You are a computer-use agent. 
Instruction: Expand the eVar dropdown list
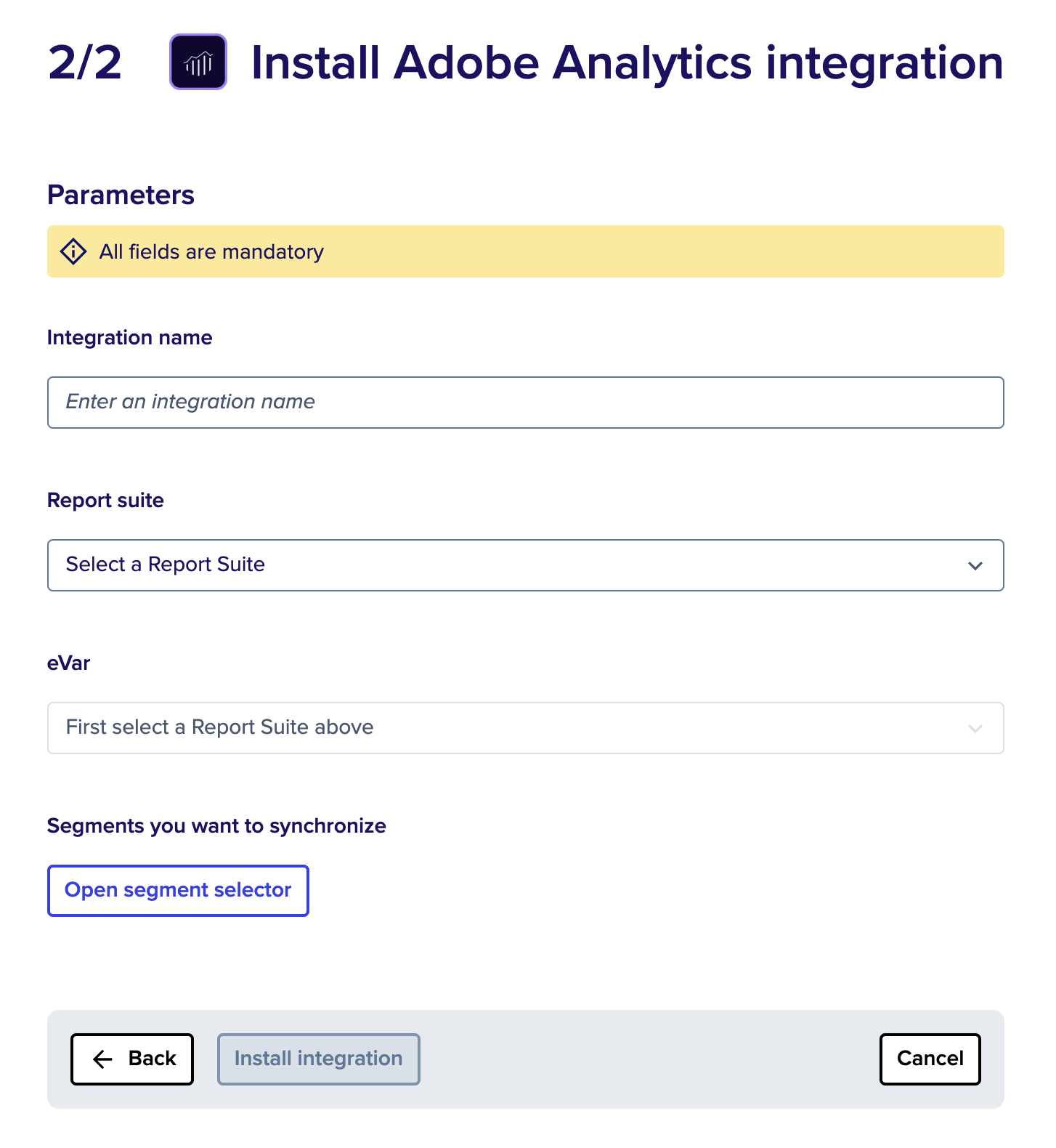526,728
